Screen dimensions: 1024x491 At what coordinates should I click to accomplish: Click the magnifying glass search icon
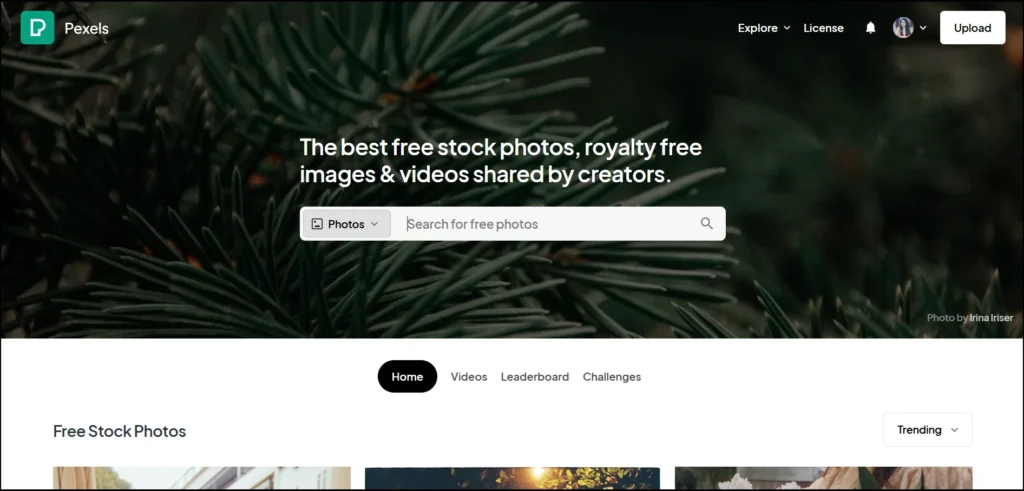click(707, 223)
